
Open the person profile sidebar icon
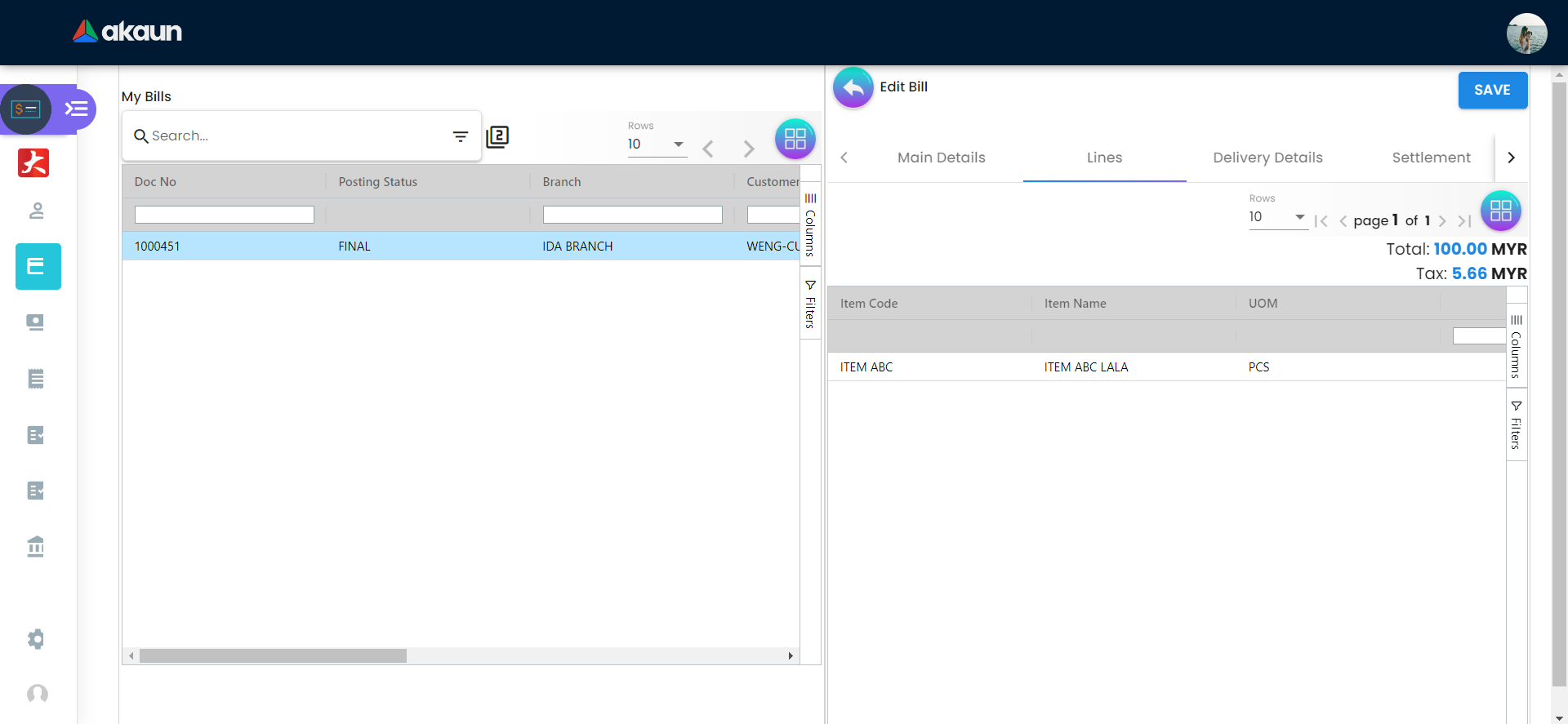[x=36, y=211]
